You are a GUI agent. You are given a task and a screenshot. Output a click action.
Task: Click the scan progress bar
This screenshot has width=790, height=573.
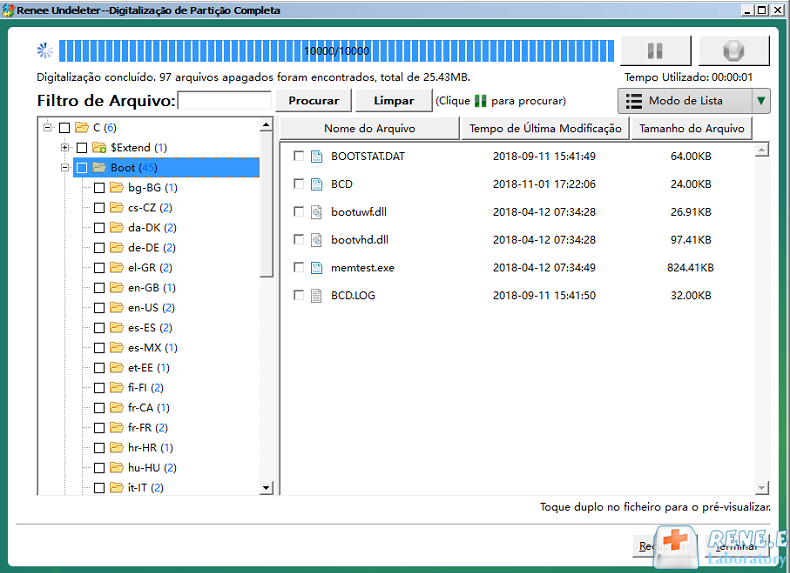point(337,51)
